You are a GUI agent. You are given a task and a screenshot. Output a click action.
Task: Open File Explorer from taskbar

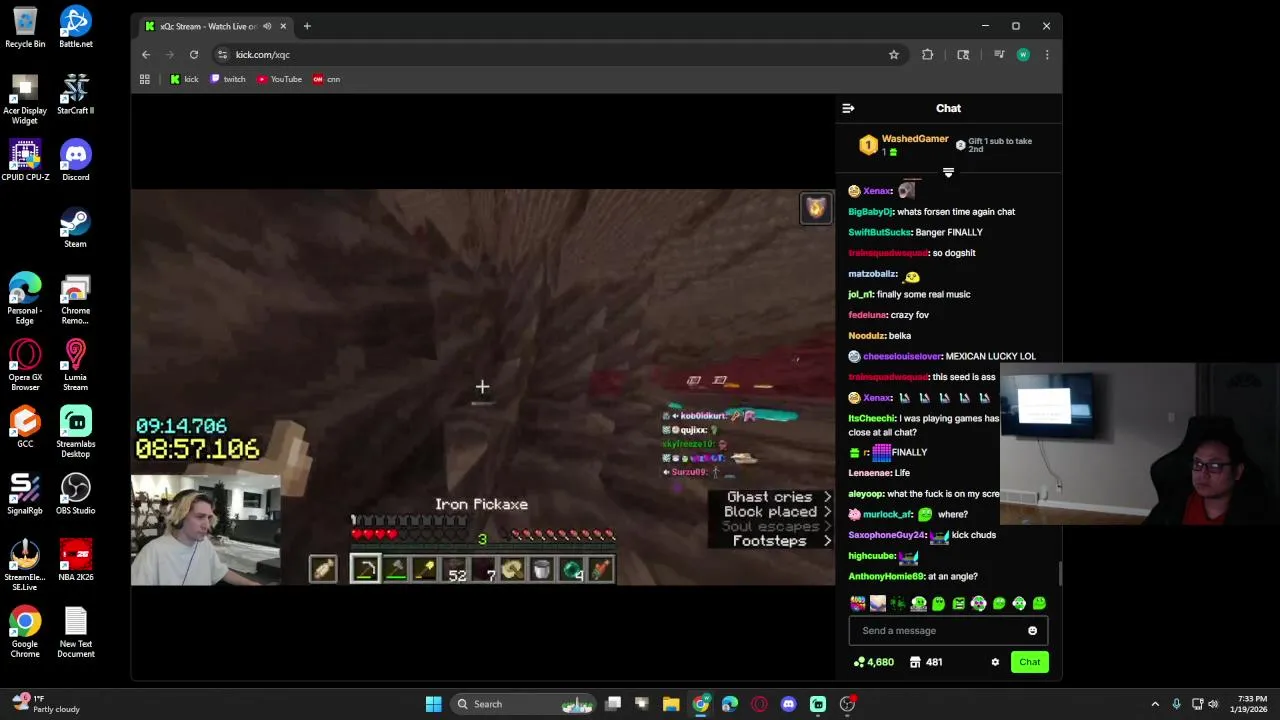(671, 704)
